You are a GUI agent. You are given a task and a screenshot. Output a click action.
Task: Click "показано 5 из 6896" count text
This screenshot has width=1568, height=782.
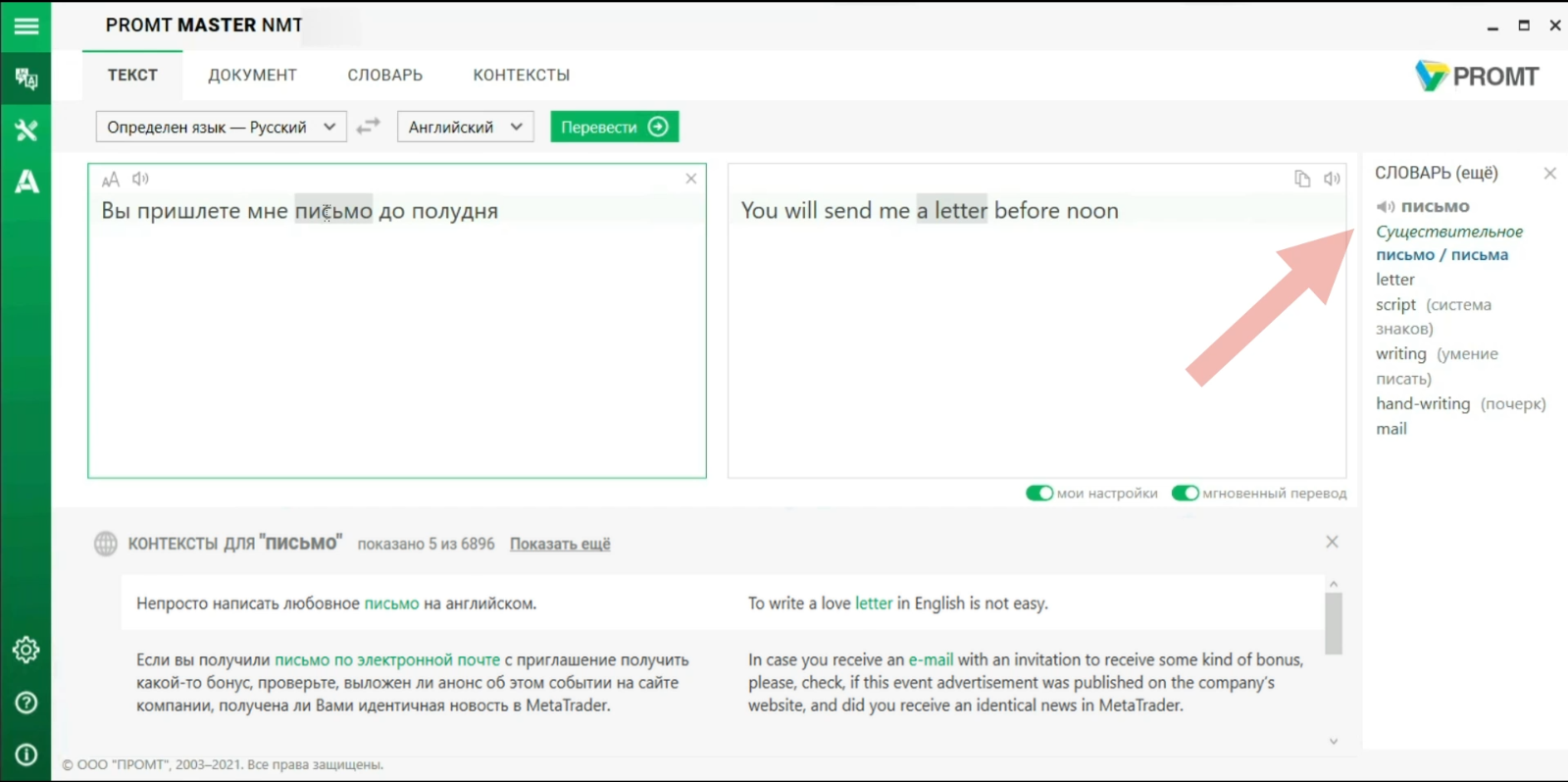click(426, 544)
